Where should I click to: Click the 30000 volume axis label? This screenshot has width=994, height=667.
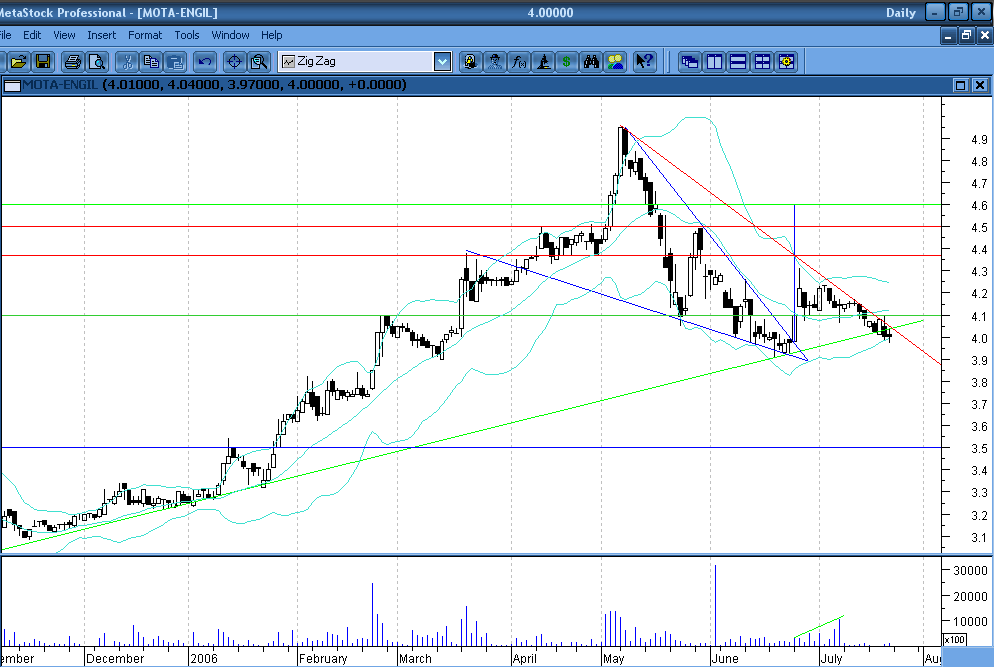971,571
